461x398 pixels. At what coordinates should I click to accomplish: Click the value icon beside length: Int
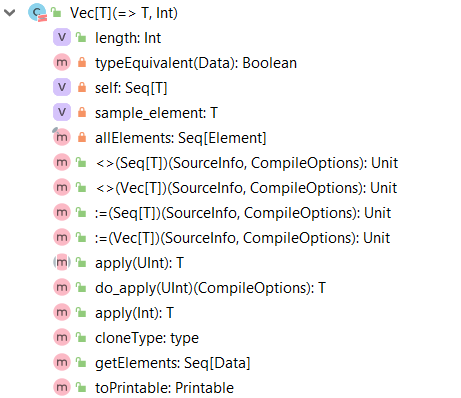(x=62, y=37)
